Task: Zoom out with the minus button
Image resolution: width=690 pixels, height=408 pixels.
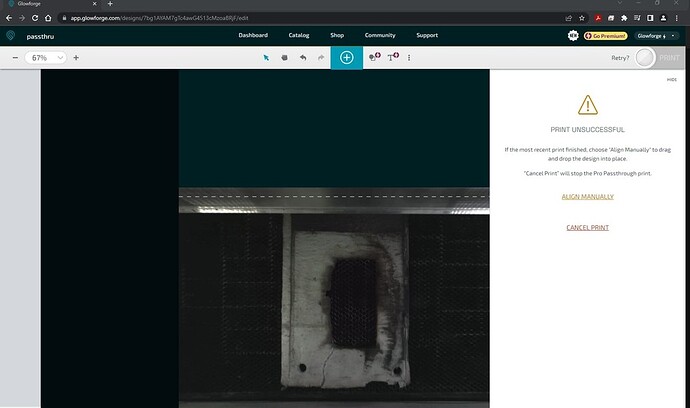Action: click(15, 58)
